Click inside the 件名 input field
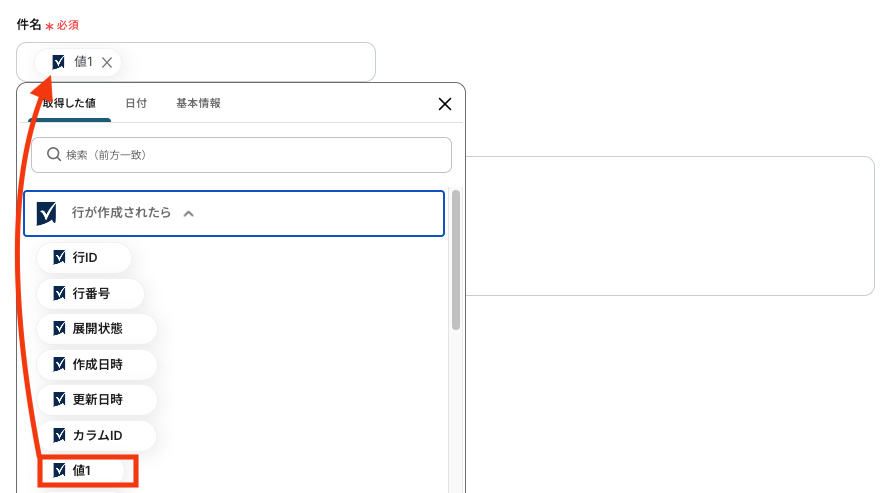Image resolution: width=892 pixels, height=493 pixels. 250,62
